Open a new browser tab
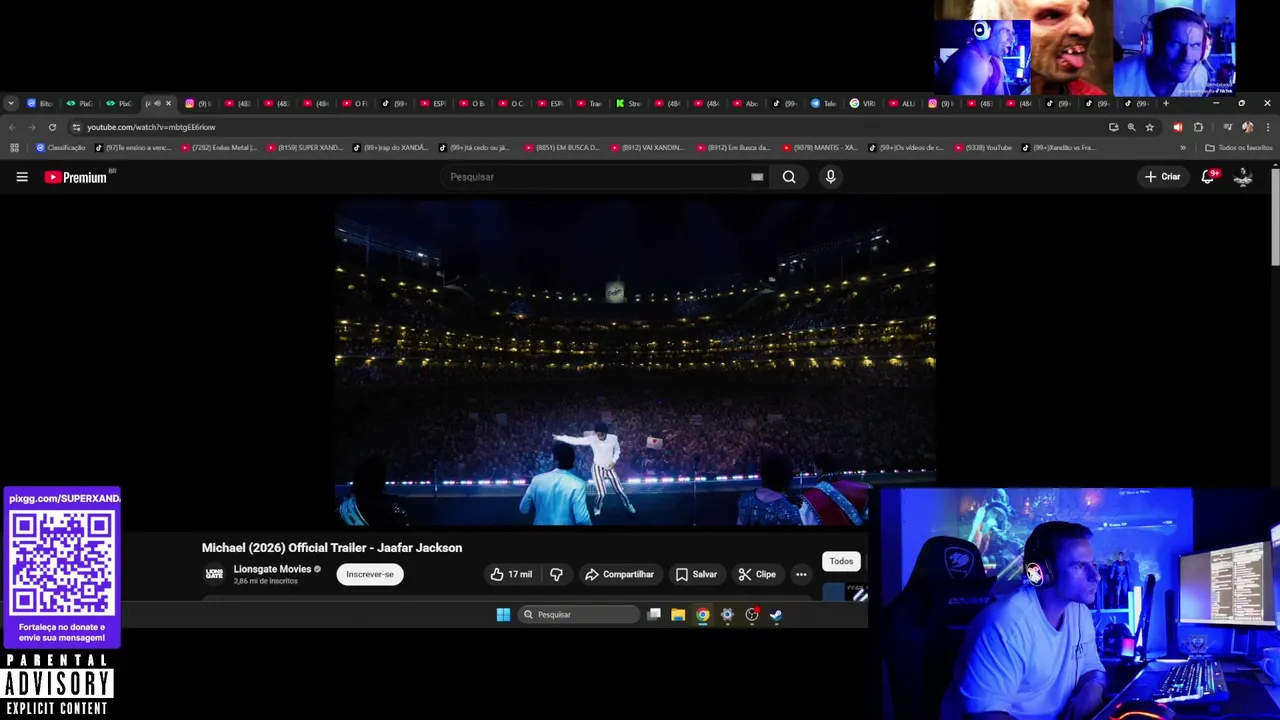This screenshot has height=720, width=1280. [x=1165, y=103]
